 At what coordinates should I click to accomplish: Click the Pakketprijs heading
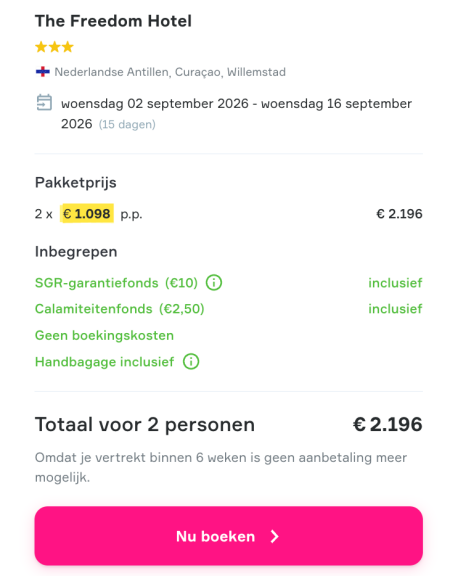(x=76, y=183)
